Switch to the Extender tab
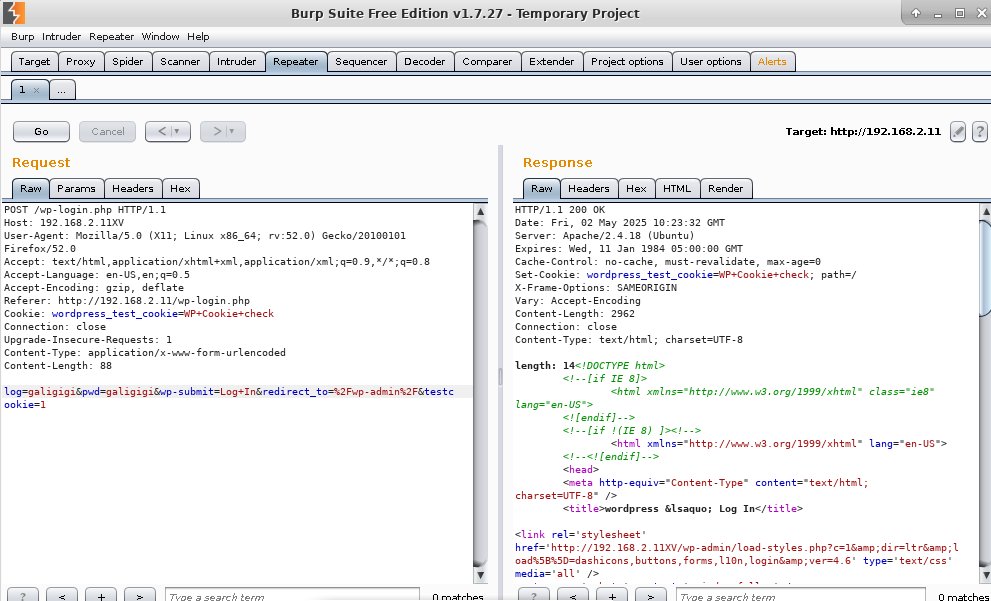Image resolution: width=991 pixels, height=601 pixels. pos(552,61)
